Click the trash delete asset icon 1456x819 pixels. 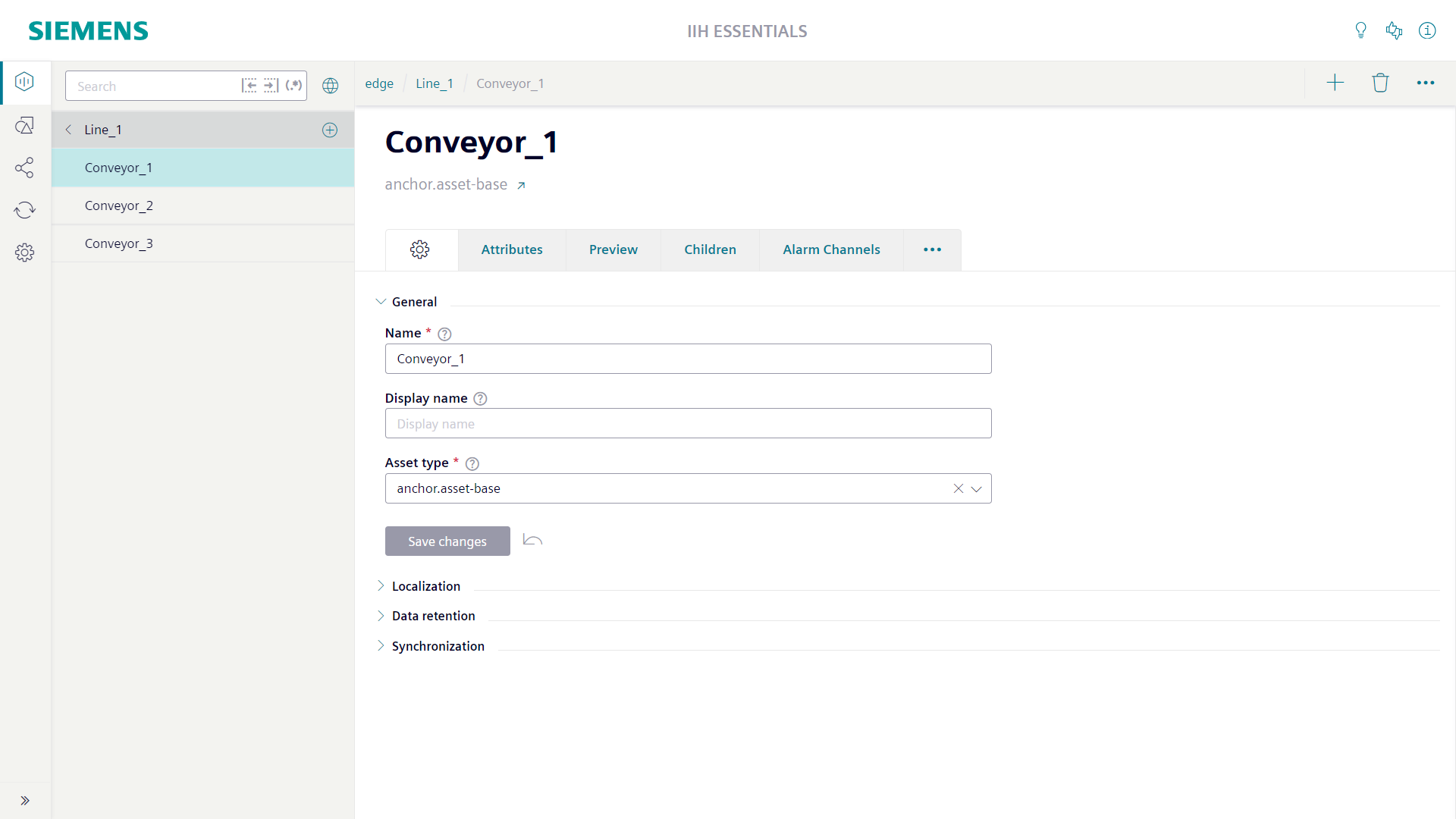(1380, 83)
